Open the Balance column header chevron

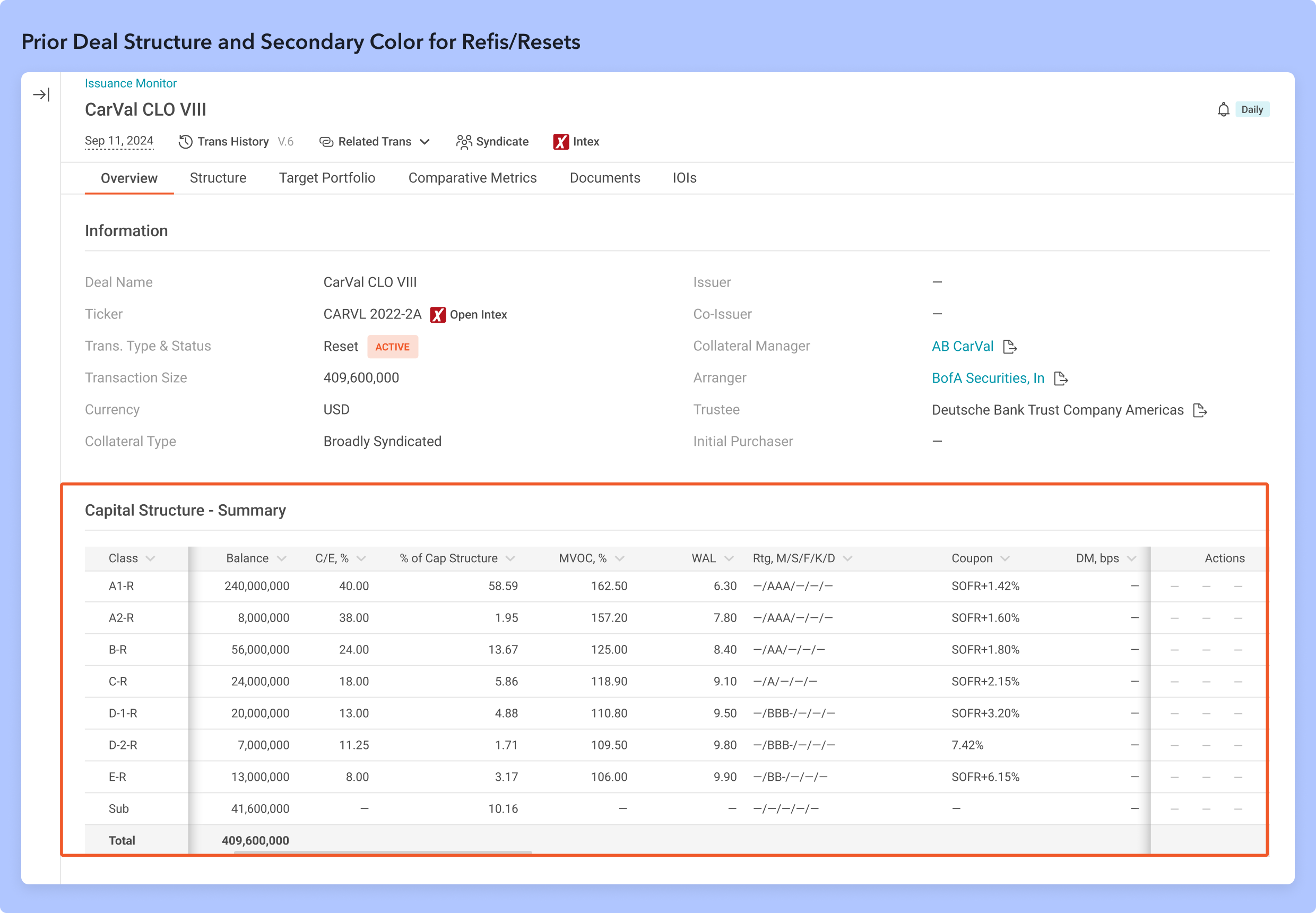coord(281,558)
